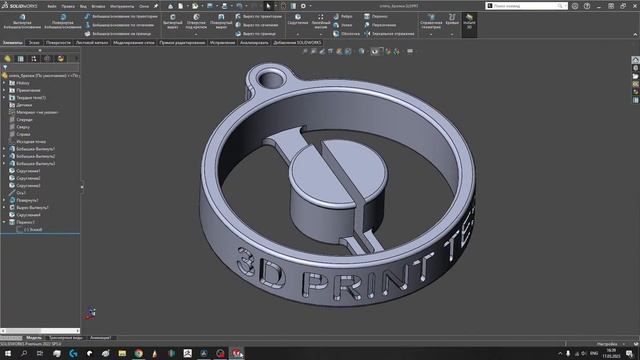The height and width of the screenshot is (360, 640).
Task: Switch to the DisplayManager tab icon
Action: [61, 59]
